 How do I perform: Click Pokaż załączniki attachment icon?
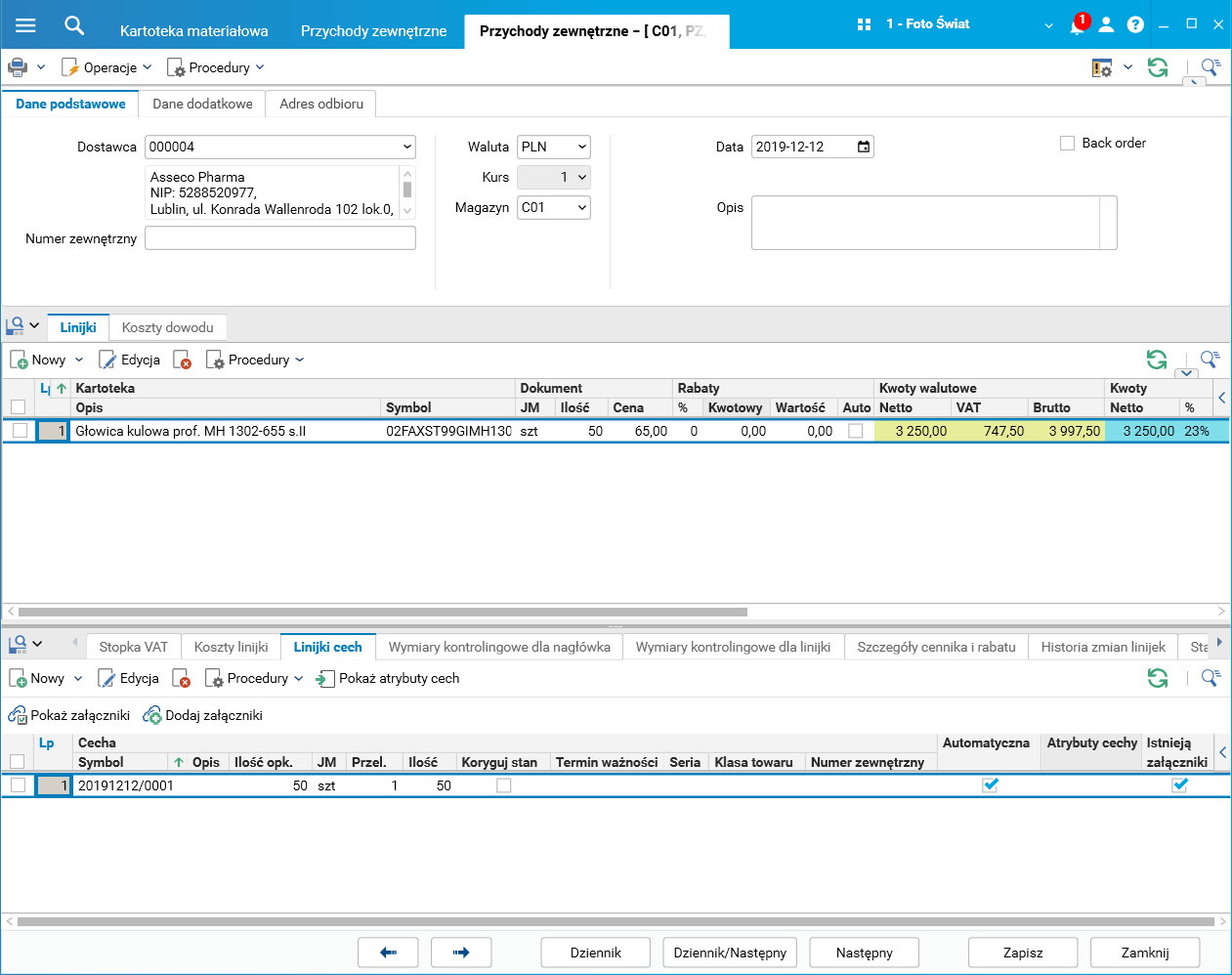18,715
